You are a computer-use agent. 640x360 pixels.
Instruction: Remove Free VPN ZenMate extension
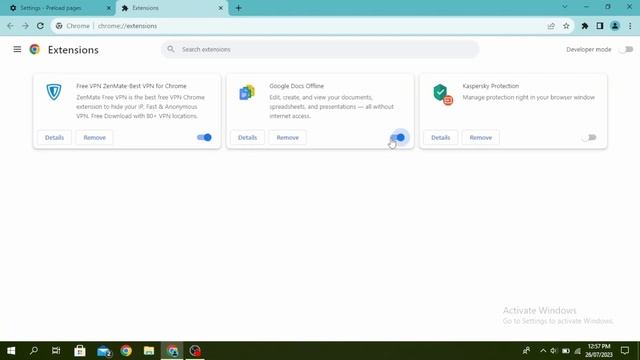[94, 138]
